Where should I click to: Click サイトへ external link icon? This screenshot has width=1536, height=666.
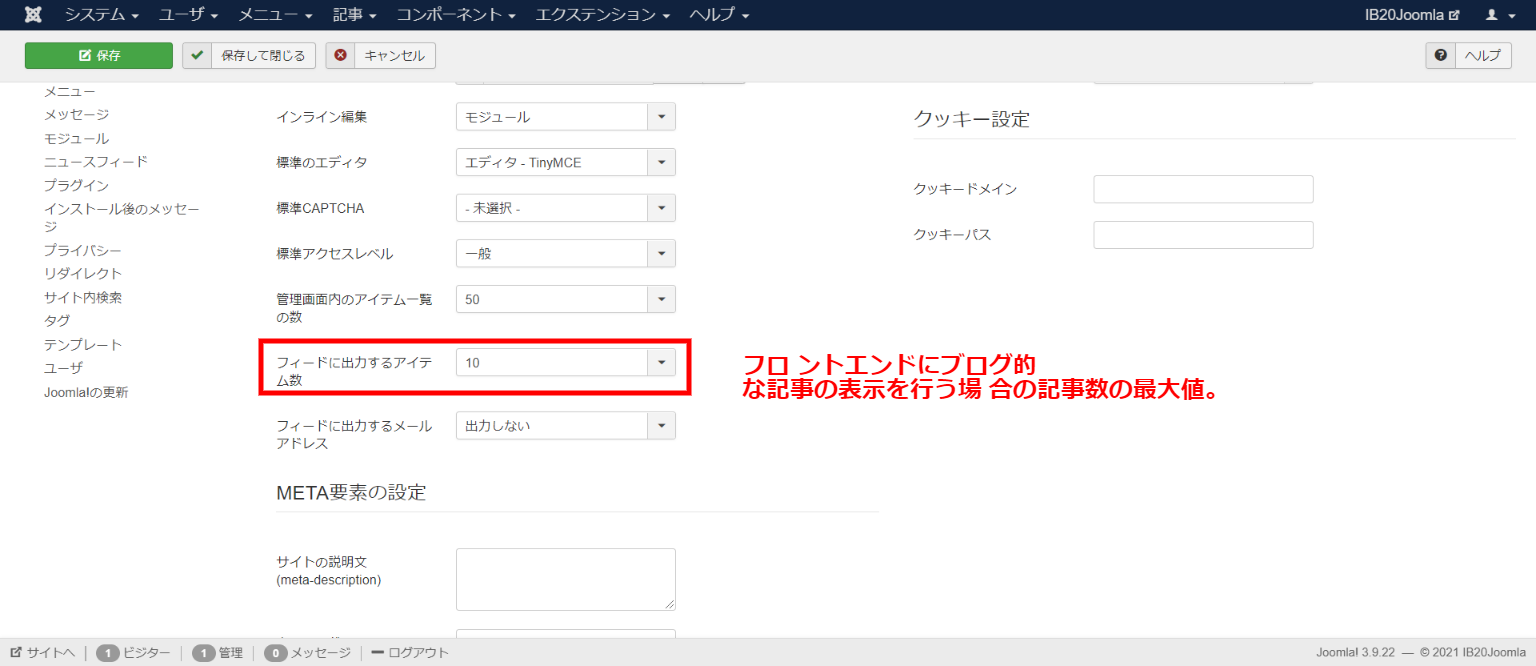(16, 653)
